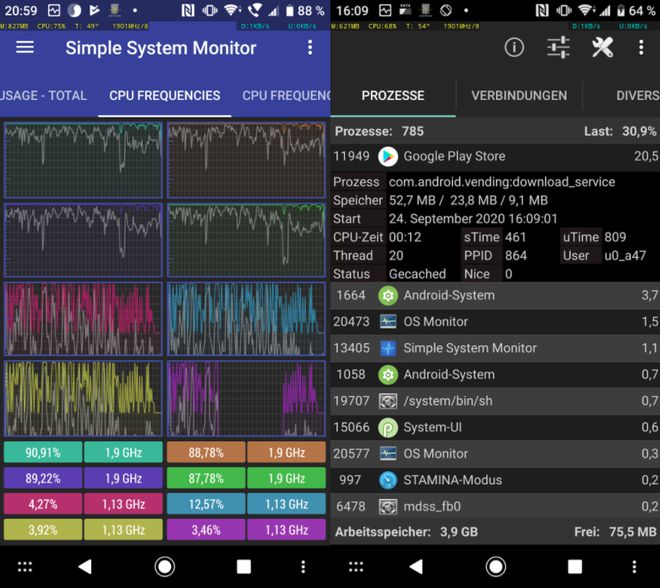Tap the Android-System icon for PID 1664

pos(388,295)
